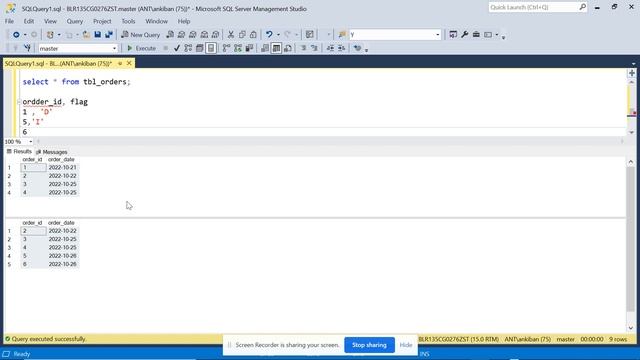The height and width of the screenshot is (360, 640).
Task: Expand the Undo history dropdown arrow
Action: pos(278,35)
